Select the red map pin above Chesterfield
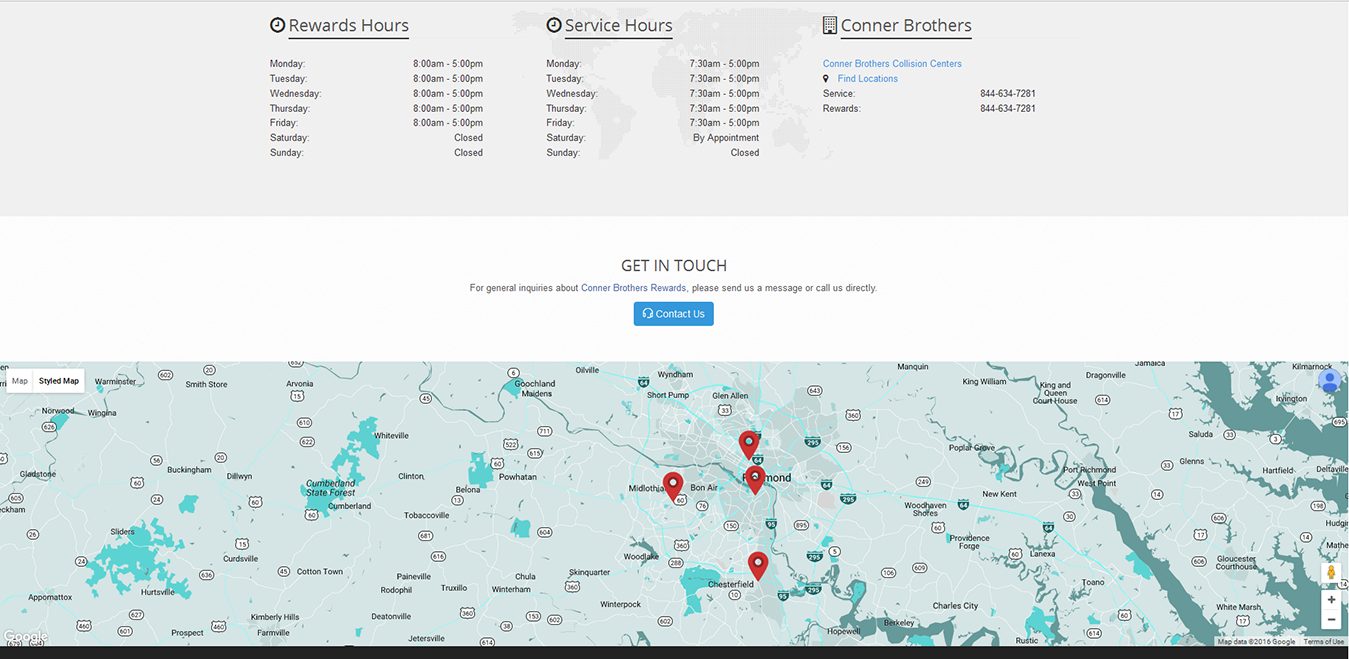 point(758,566)
